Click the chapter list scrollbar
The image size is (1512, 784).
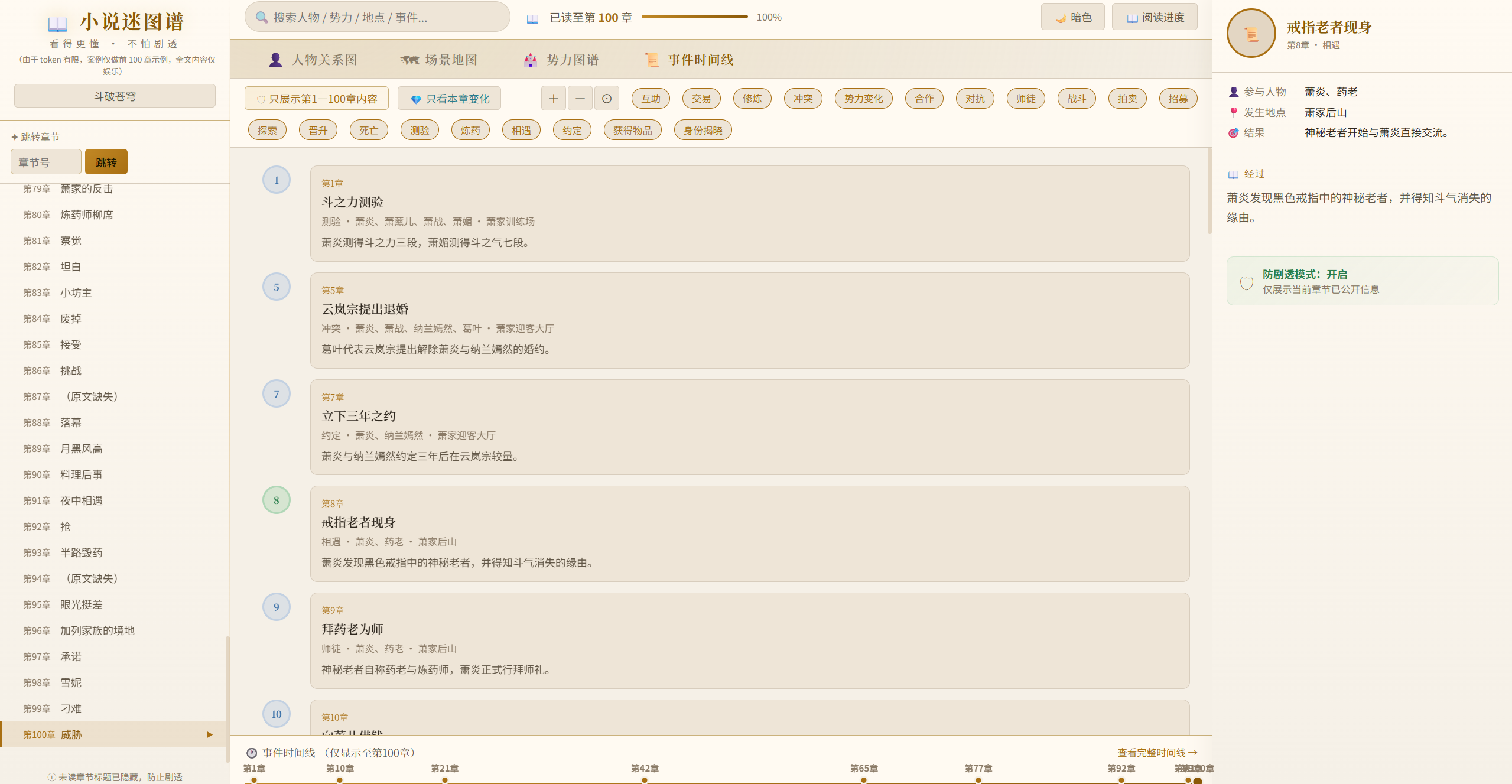[227, 698]
